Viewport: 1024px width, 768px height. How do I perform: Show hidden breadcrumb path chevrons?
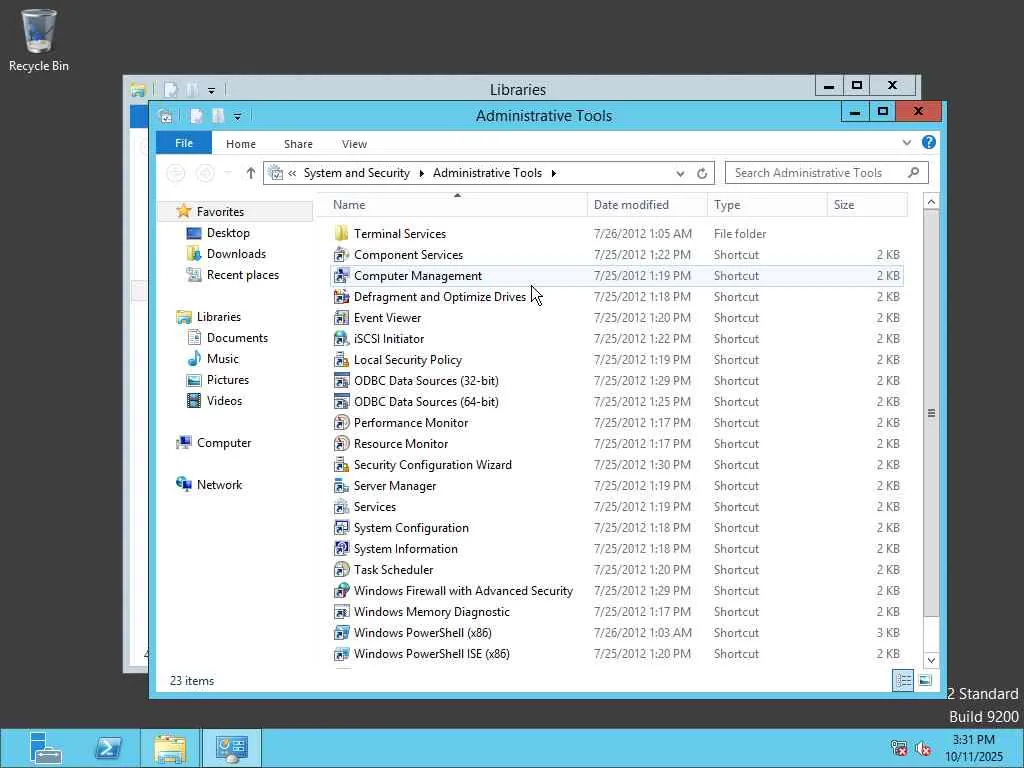292,173
